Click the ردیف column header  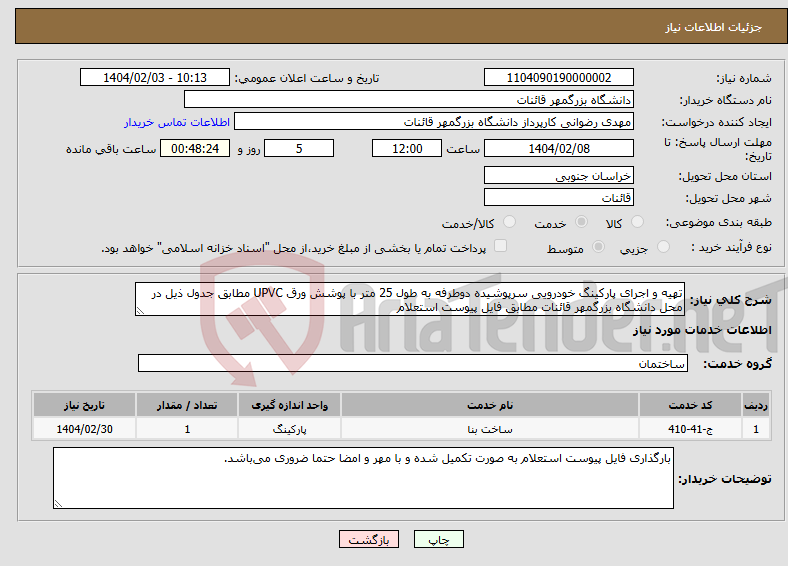click(x=756, y=405)
